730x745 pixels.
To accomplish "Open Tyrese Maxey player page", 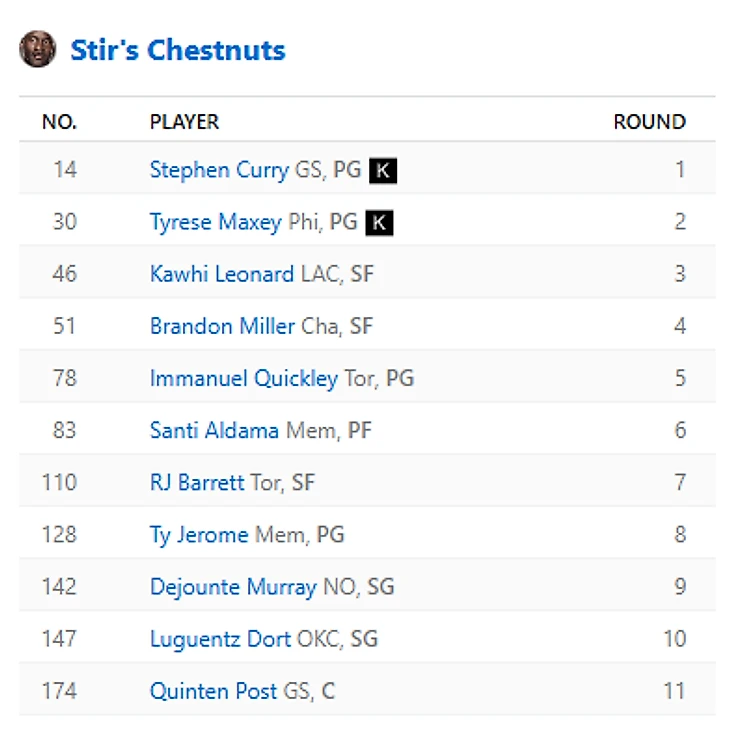I will click(x=215, y=222).
